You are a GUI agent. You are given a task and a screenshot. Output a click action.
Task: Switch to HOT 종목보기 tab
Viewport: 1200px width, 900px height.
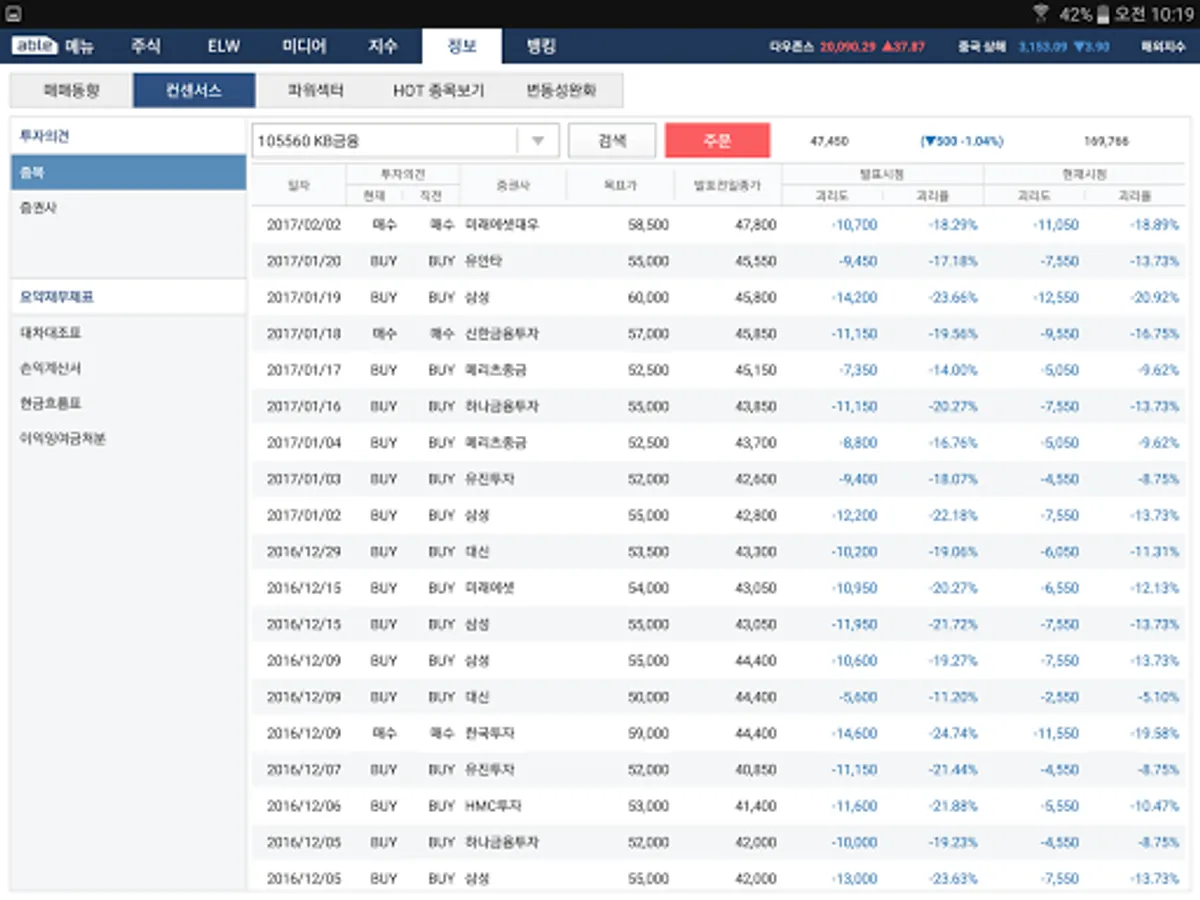click(x=438, y=90)
